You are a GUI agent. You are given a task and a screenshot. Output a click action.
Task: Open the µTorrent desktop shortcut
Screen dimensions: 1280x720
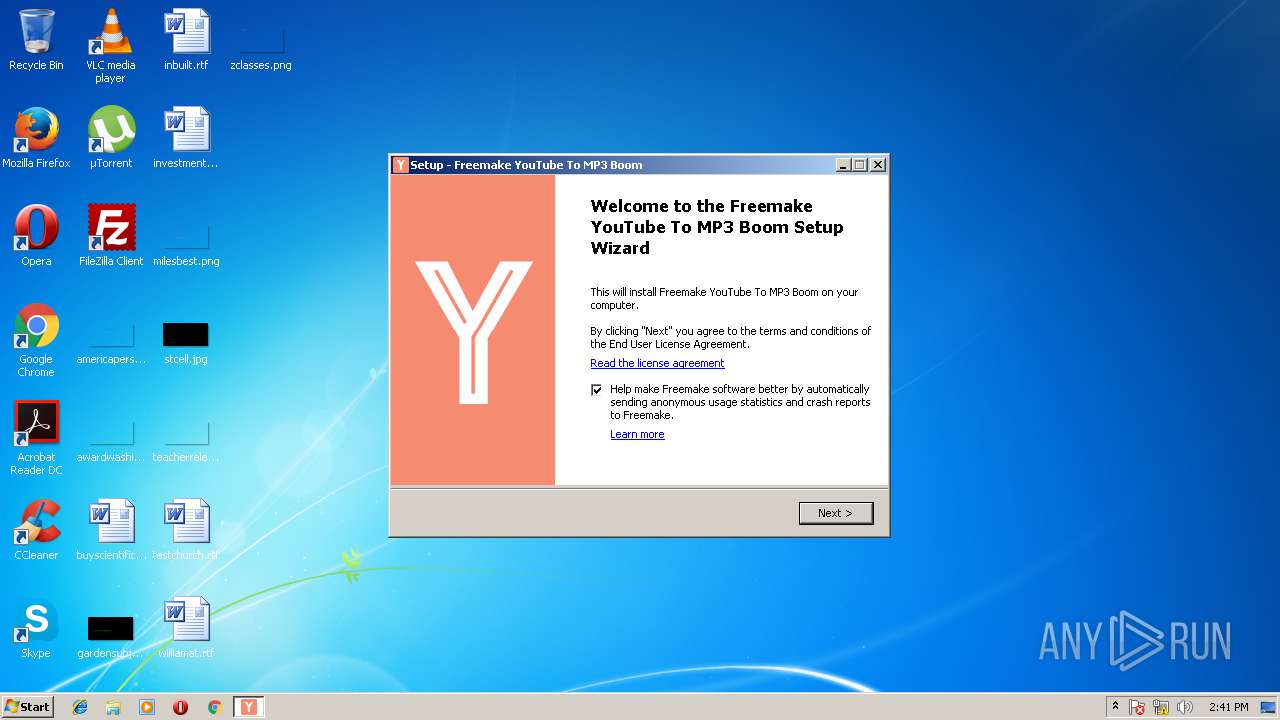click(x=111, y=138)
